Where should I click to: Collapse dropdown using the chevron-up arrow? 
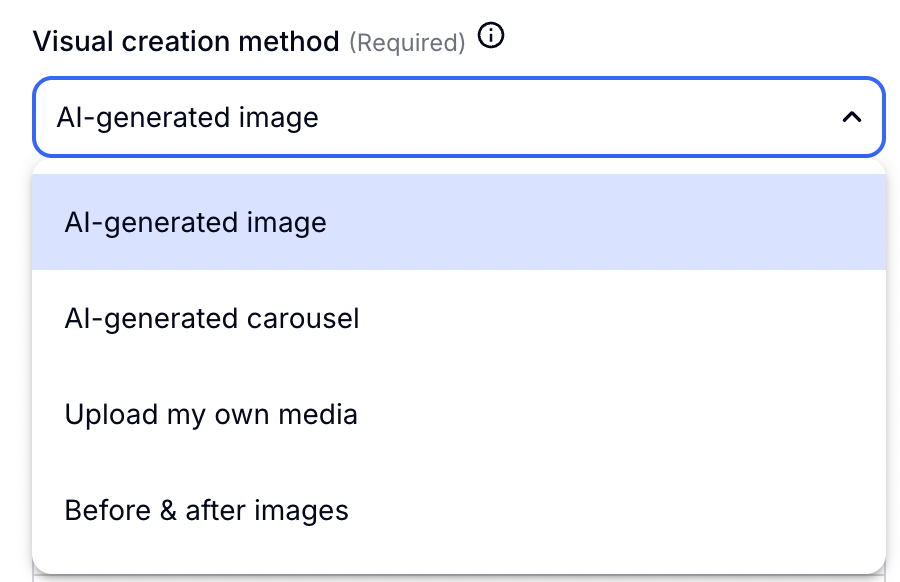[x=851, y=118]
